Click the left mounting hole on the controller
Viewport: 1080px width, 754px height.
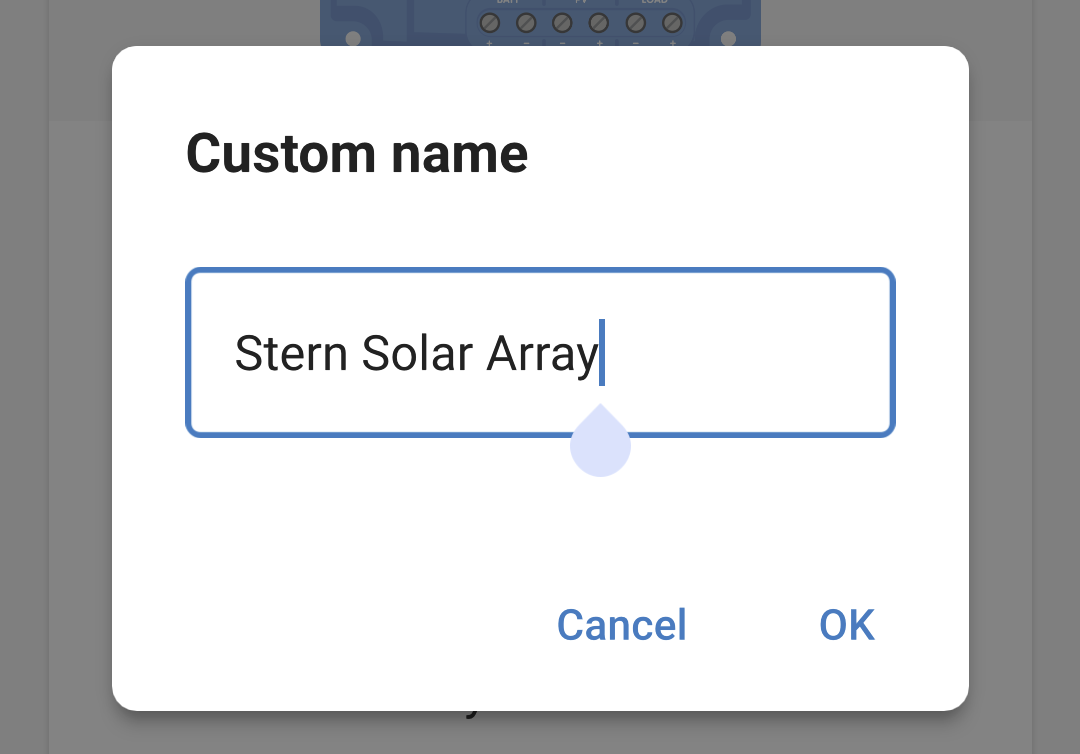354,37
